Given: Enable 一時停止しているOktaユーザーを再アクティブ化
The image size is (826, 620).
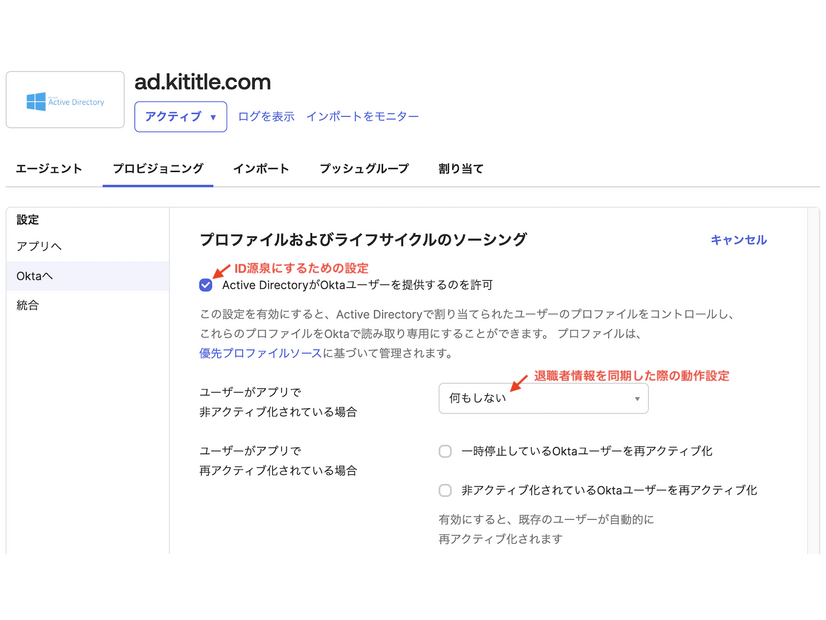Looking at the screenshot, I should (444, 451).
